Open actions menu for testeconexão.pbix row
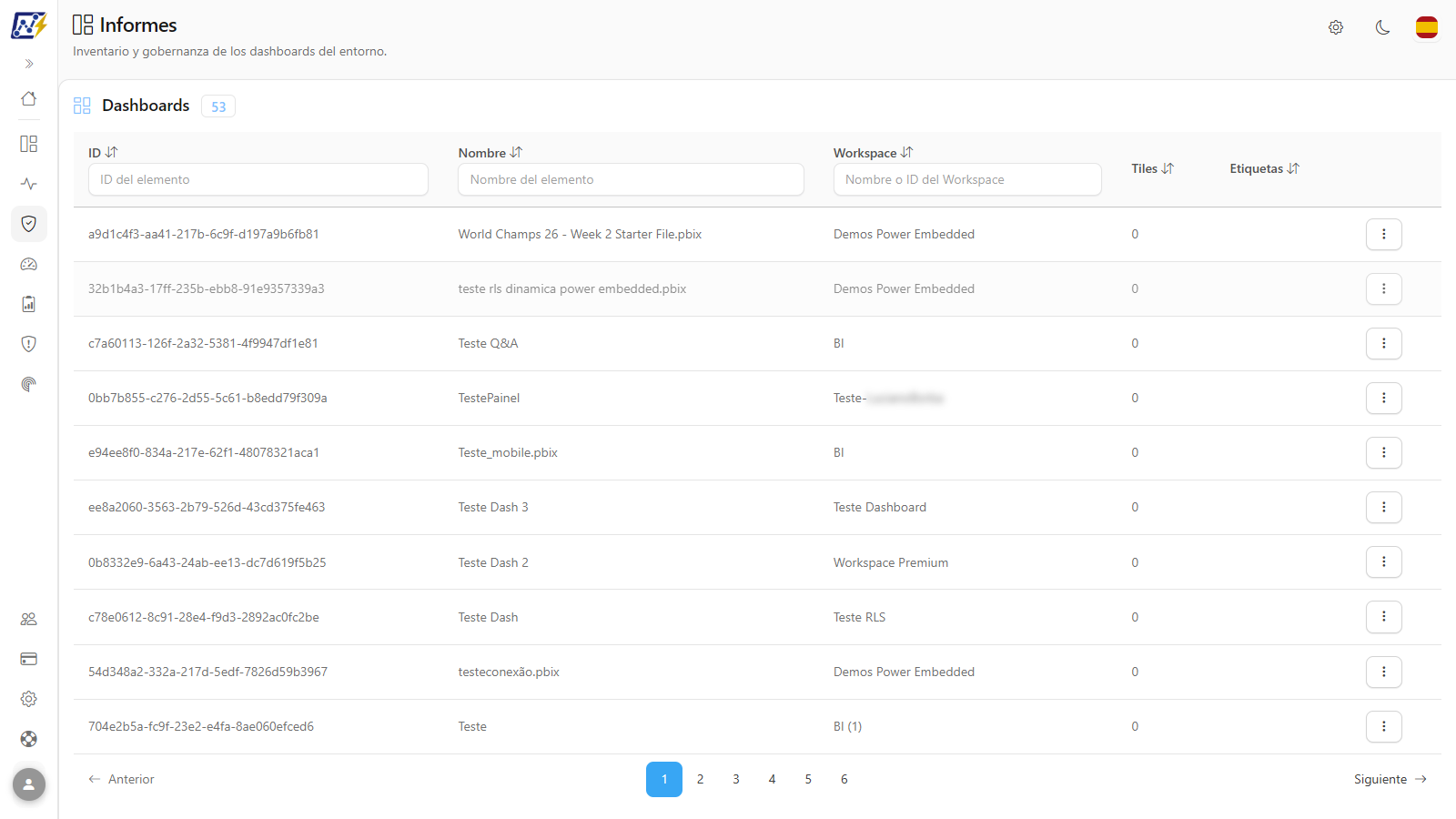The image size is (1456, 819). pos(1384,672)
